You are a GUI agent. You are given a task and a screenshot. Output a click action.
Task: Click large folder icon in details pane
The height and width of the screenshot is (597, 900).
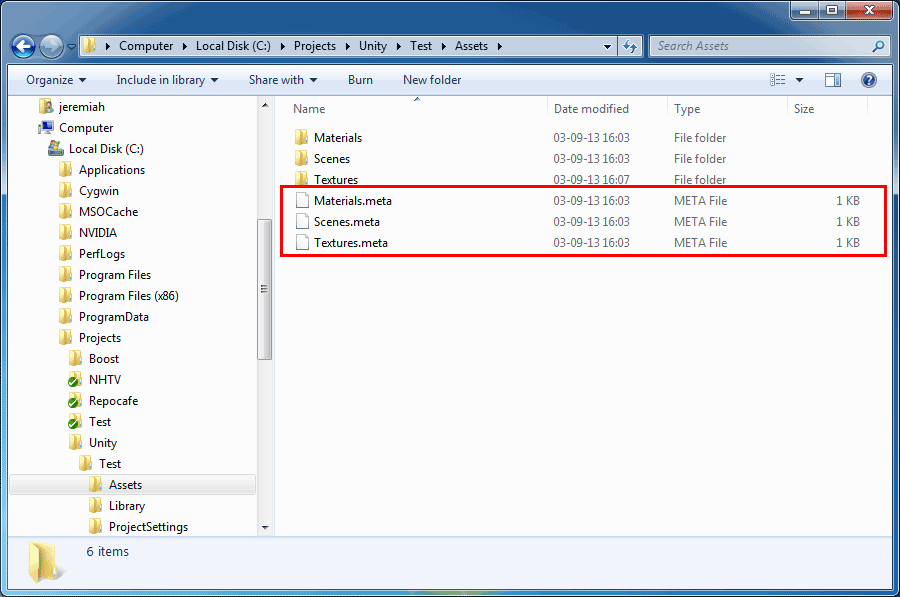(x=44, y=561)
